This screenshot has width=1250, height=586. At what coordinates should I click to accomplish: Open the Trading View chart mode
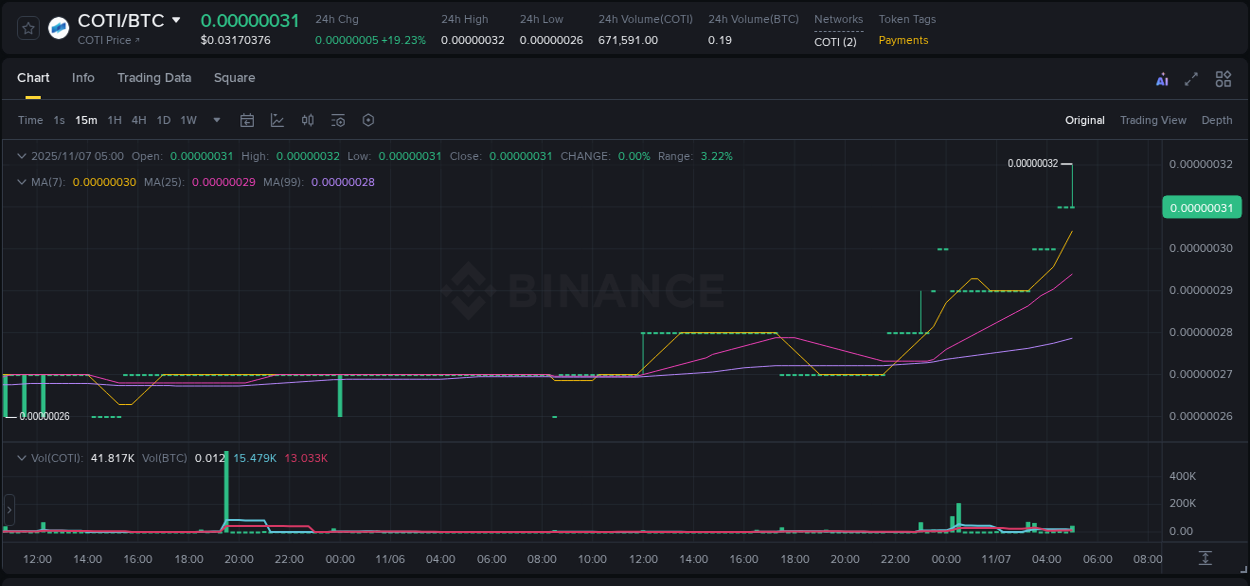point(1153,120)
